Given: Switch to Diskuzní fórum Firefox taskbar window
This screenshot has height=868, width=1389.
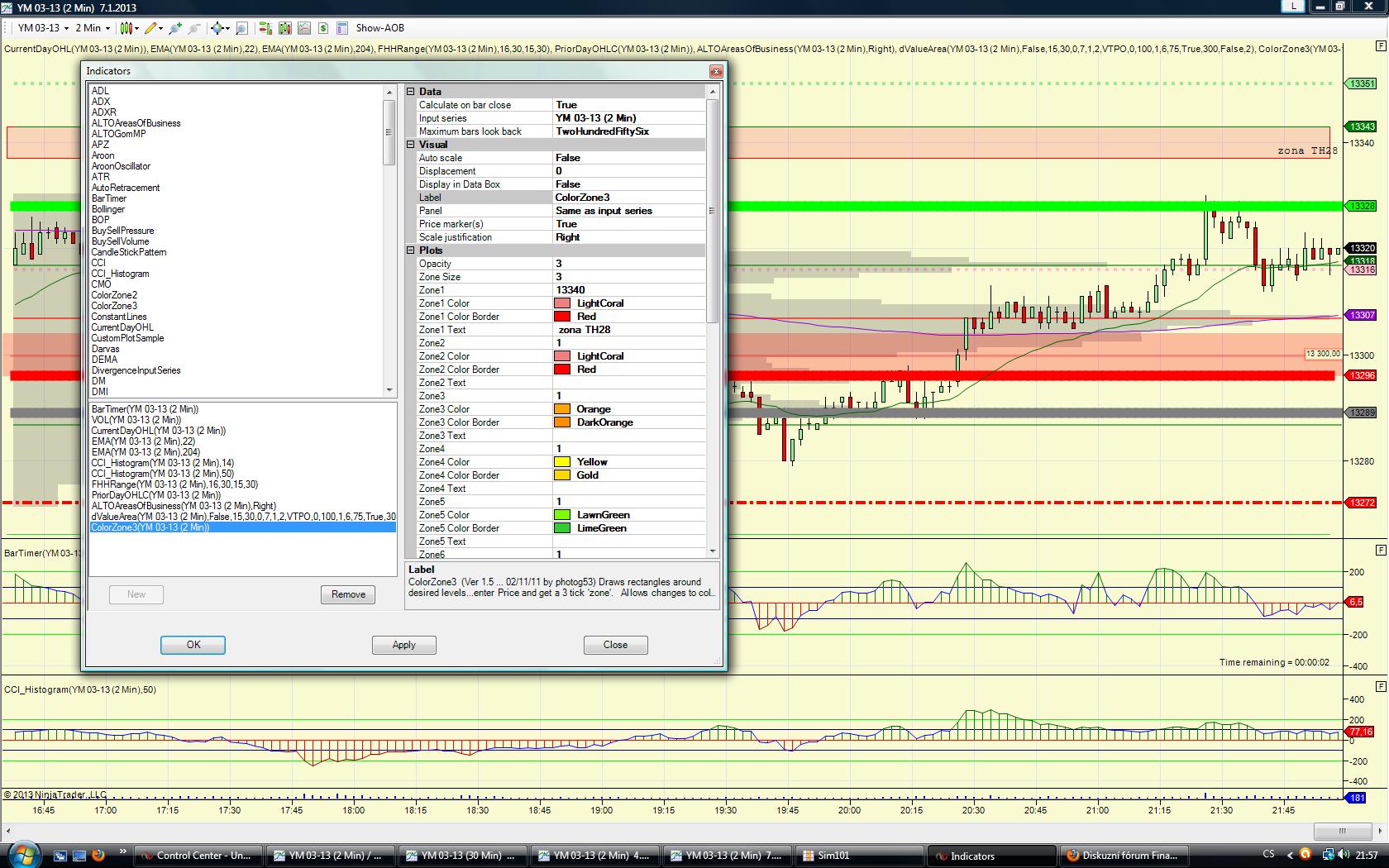Looking at the screenshot, I should (1124, 856).
